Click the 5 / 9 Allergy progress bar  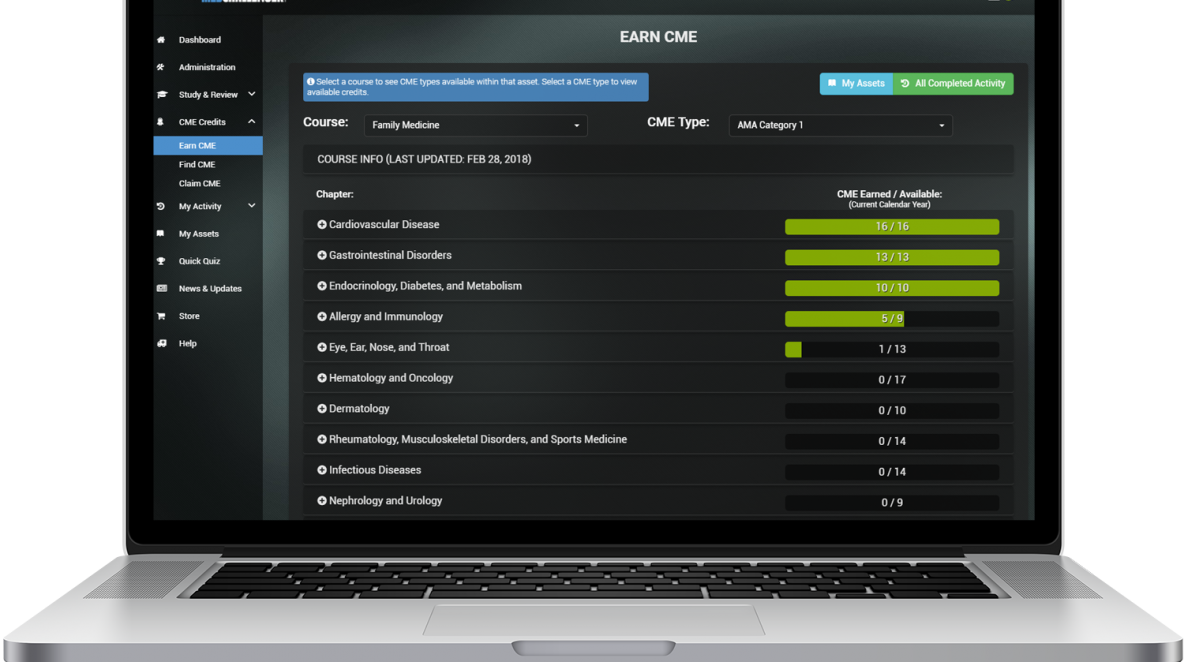coord(892,319)
